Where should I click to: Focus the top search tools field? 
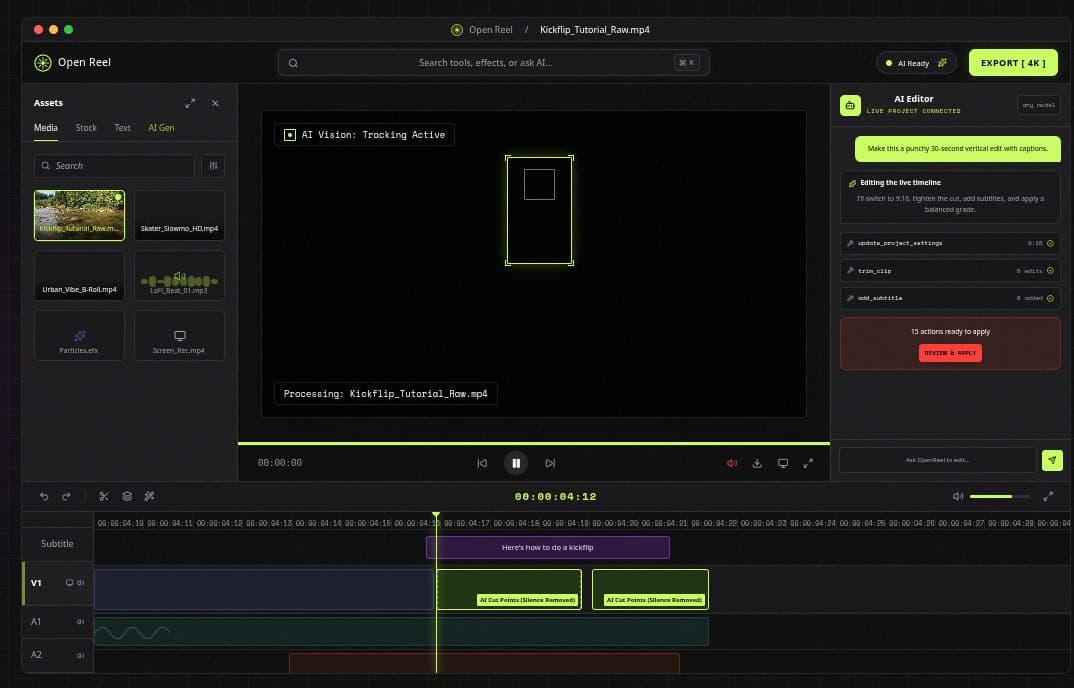[493, 62]
